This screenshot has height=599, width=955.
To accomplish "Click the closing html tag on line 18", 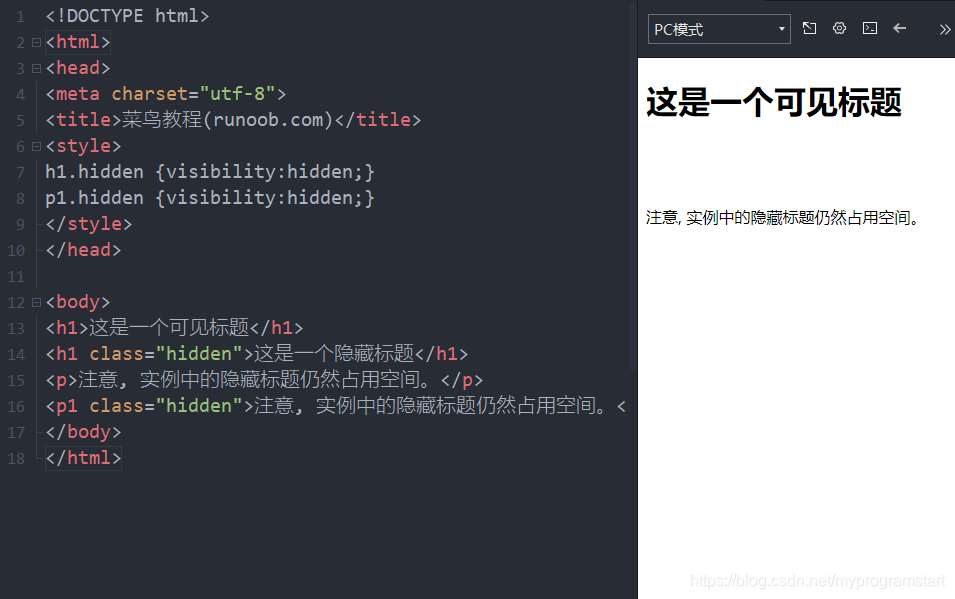I will 82,457.
